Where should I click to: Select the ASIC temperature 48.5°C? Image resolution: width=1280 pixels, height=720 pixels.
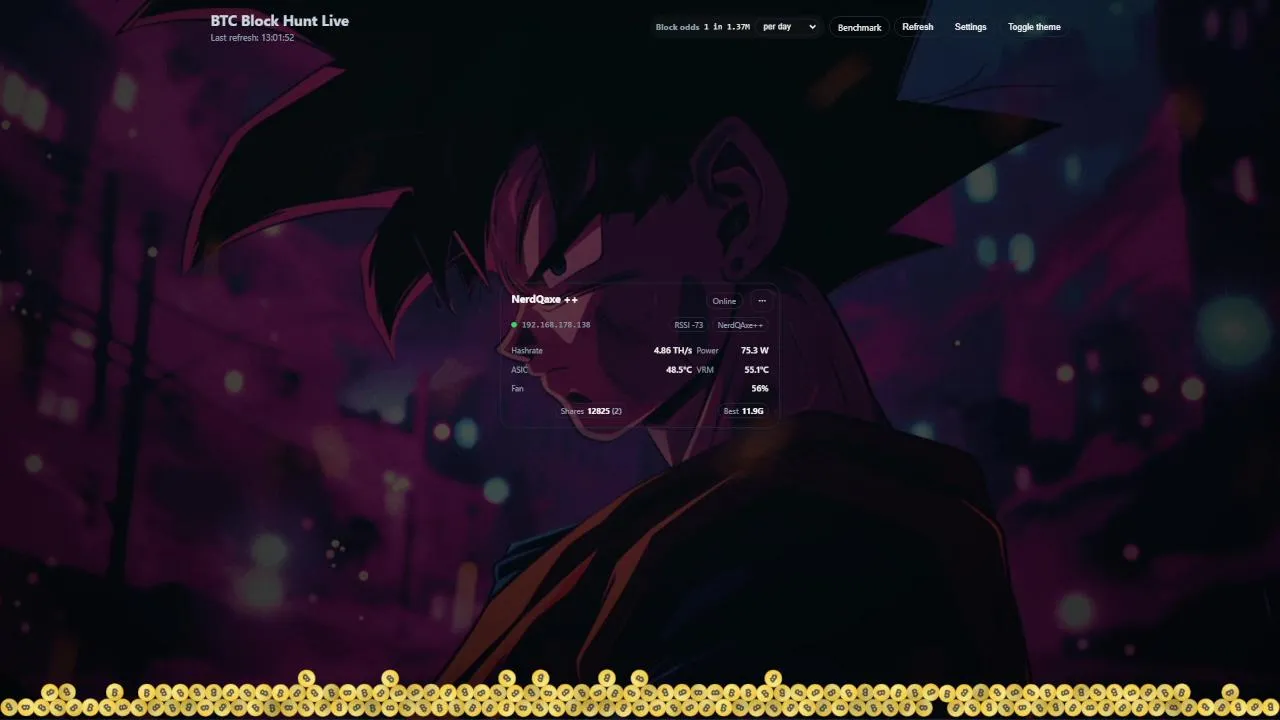point(679,370)
